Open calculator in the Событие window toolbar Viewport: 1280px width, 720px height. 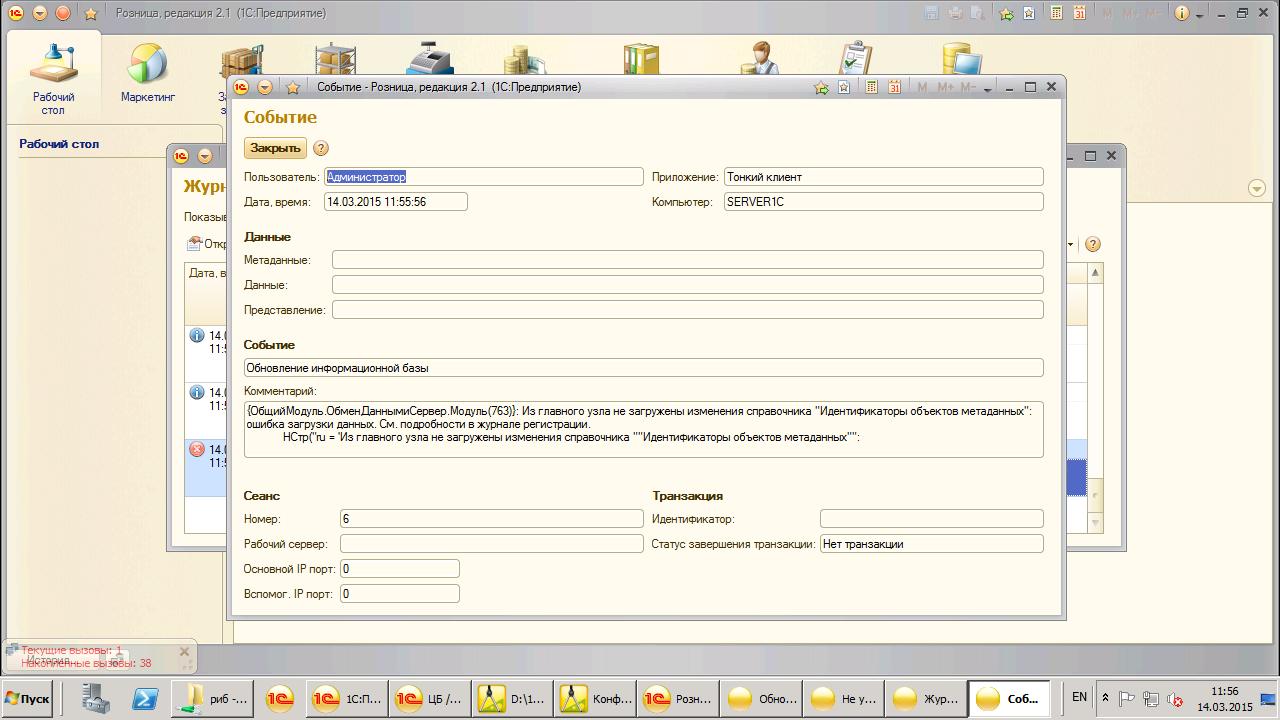click(872, 87)
